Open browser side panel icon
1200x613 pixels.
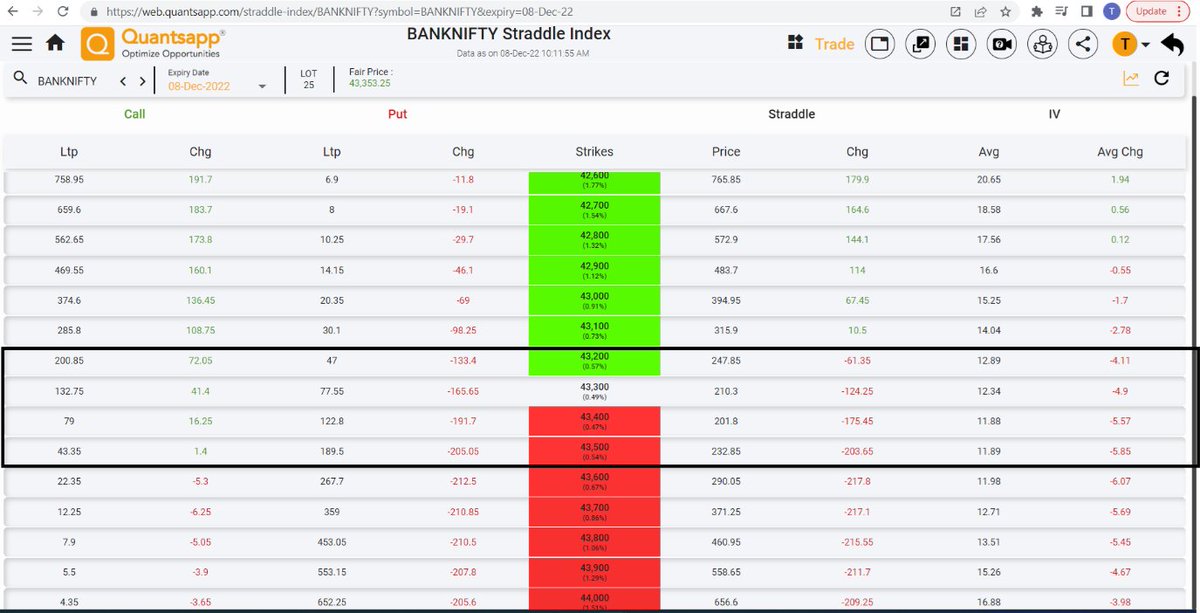(x=1086, y=11)
